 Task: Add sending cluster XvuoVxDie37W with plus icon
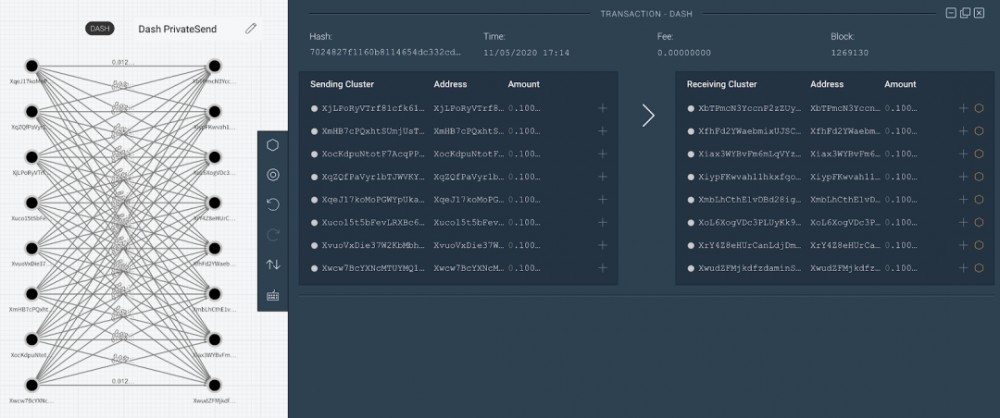click(x=603, y=245)
